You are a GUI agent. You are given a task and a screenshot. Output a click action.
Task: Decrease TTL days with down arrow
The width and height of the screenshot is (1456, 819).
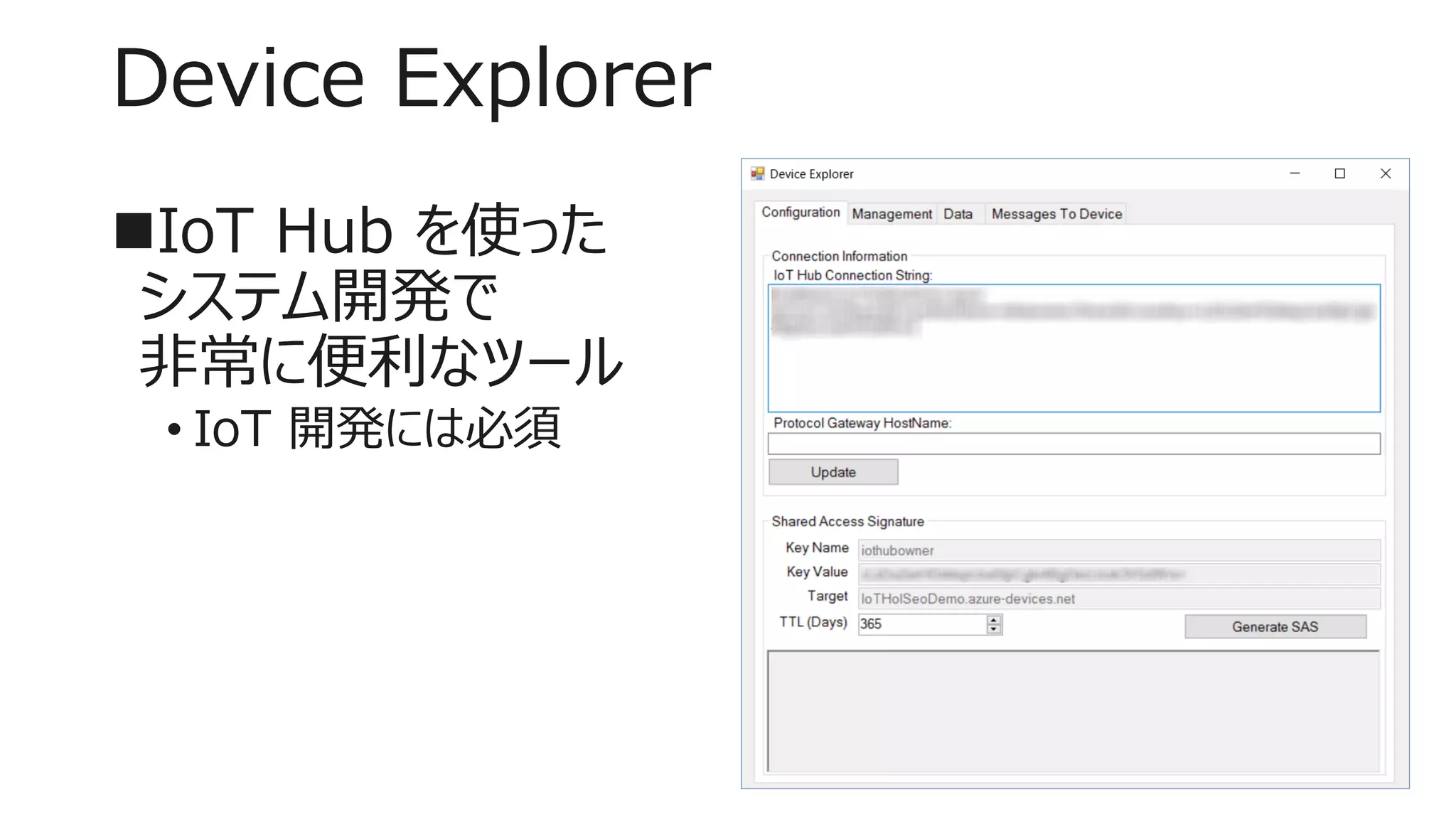tap(994, 629)
